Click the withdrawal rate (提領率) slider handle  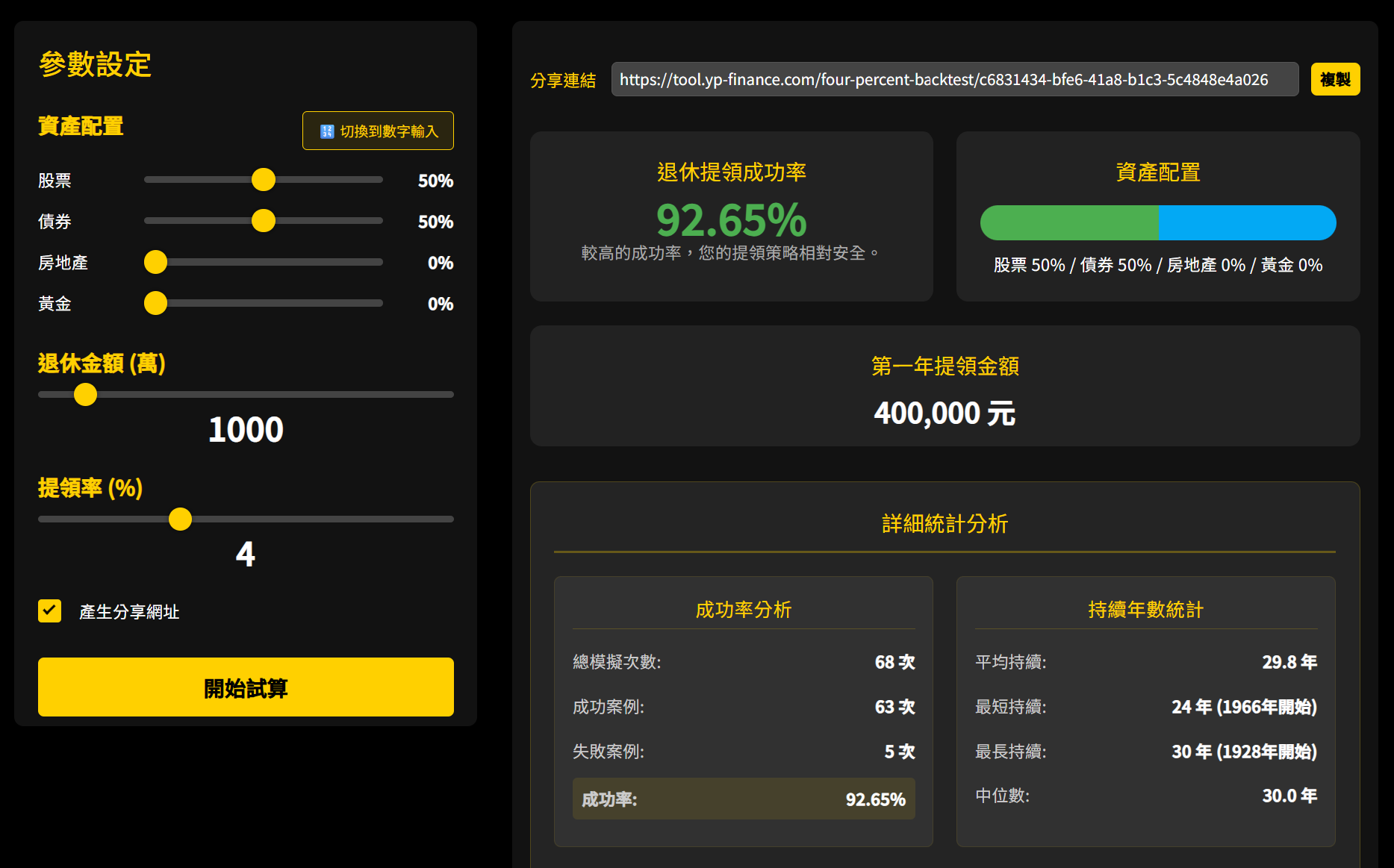[180, 519]
